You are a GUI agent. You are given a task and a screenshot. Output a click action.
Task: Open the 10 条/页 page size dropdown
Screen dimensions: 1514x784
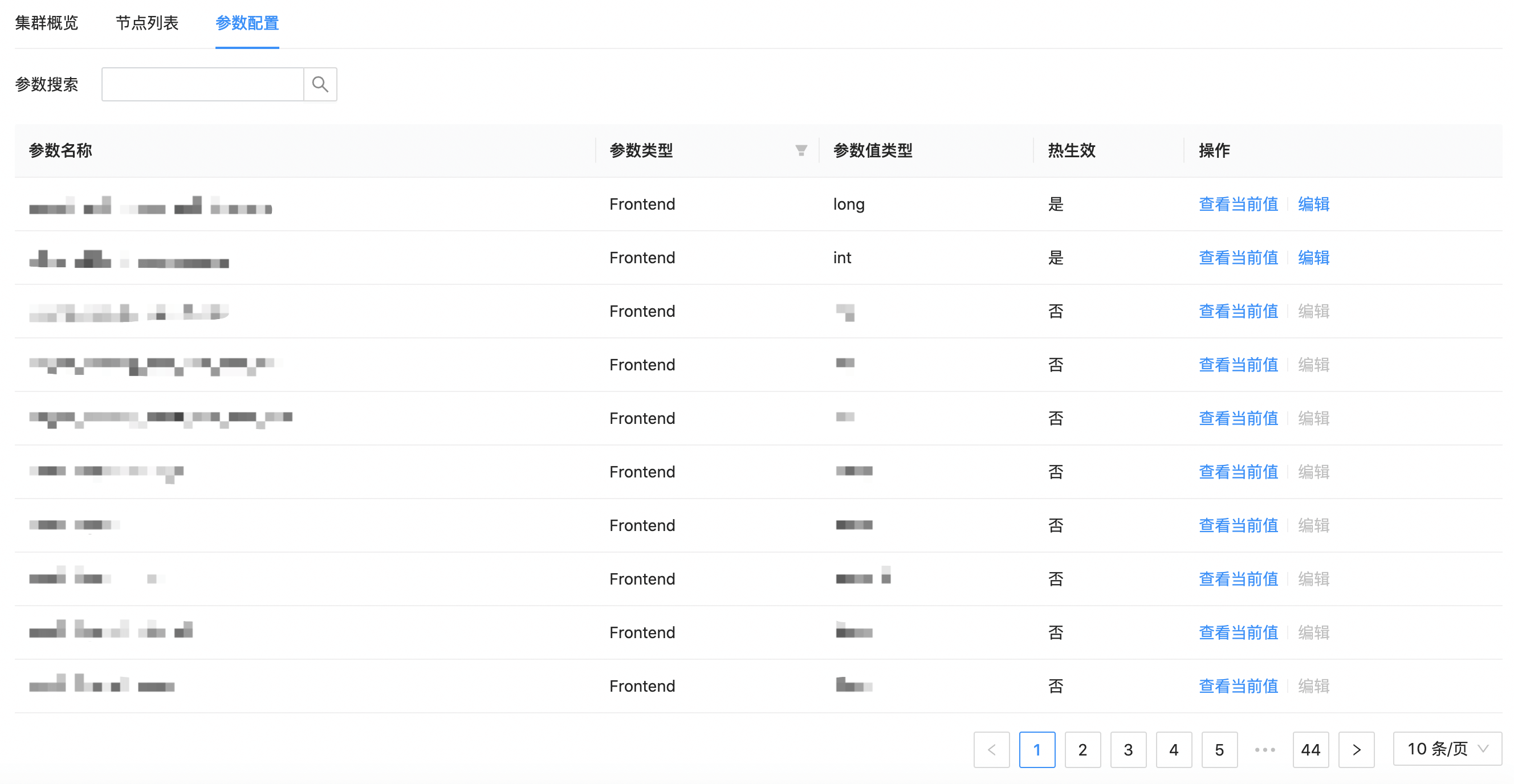(1447, 748)
